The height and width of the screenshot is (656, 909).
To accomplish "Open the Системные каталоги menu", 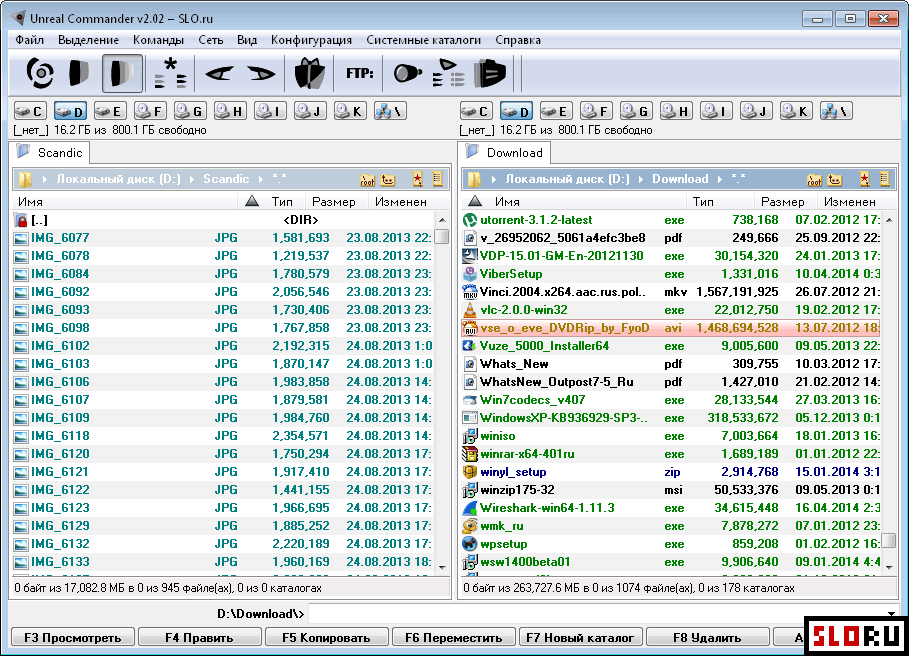I will point(423,40).
